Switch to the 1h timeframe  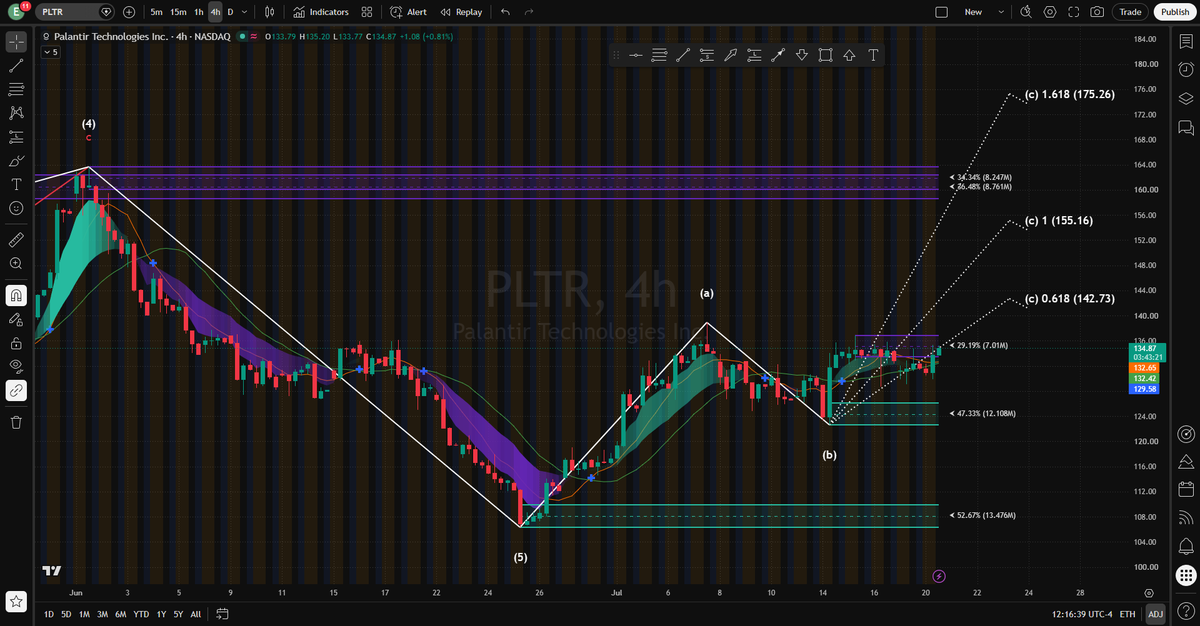tap(199, 12)
